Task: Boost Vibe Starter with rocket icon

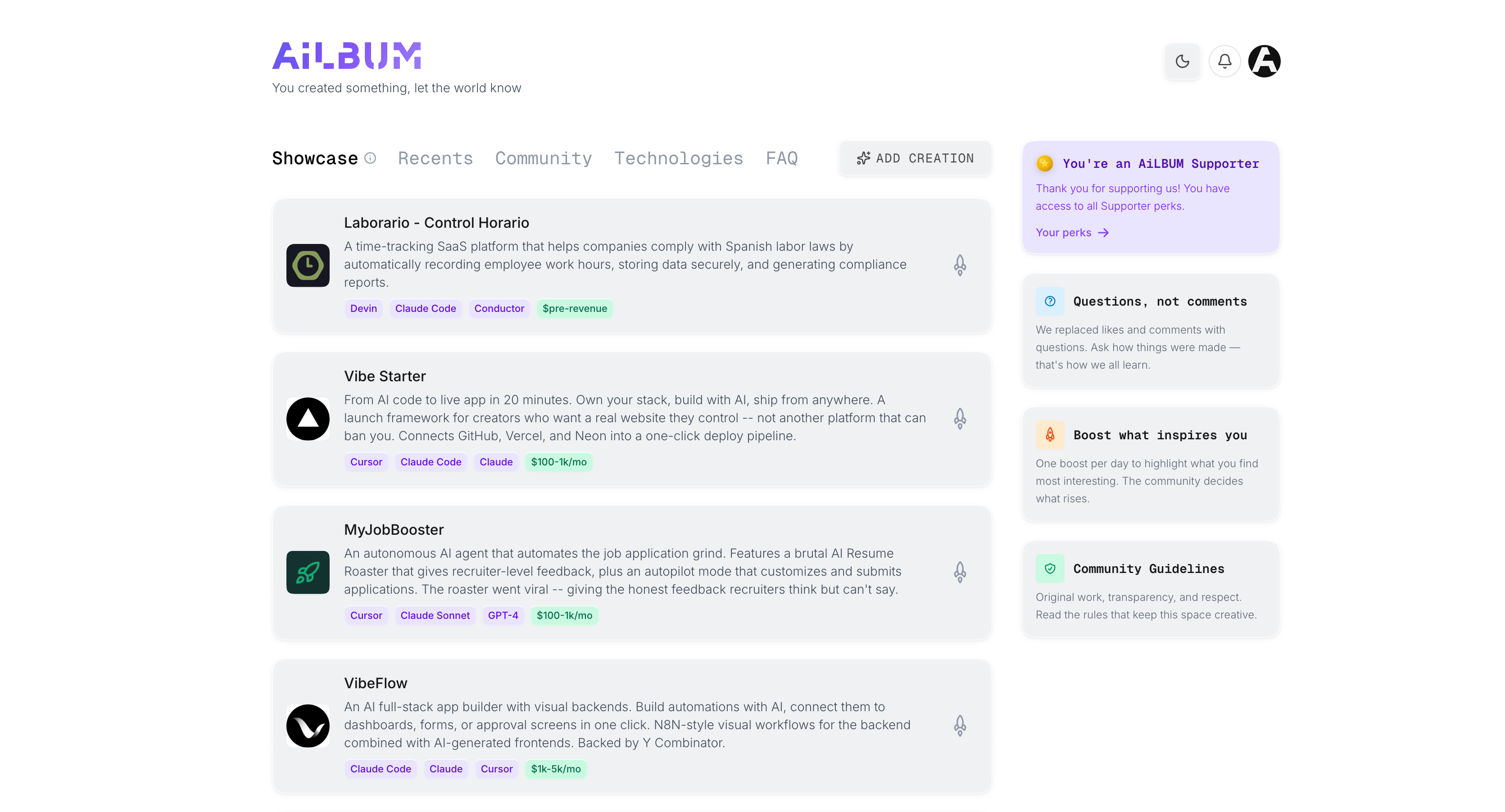Action: pos(960,419)
